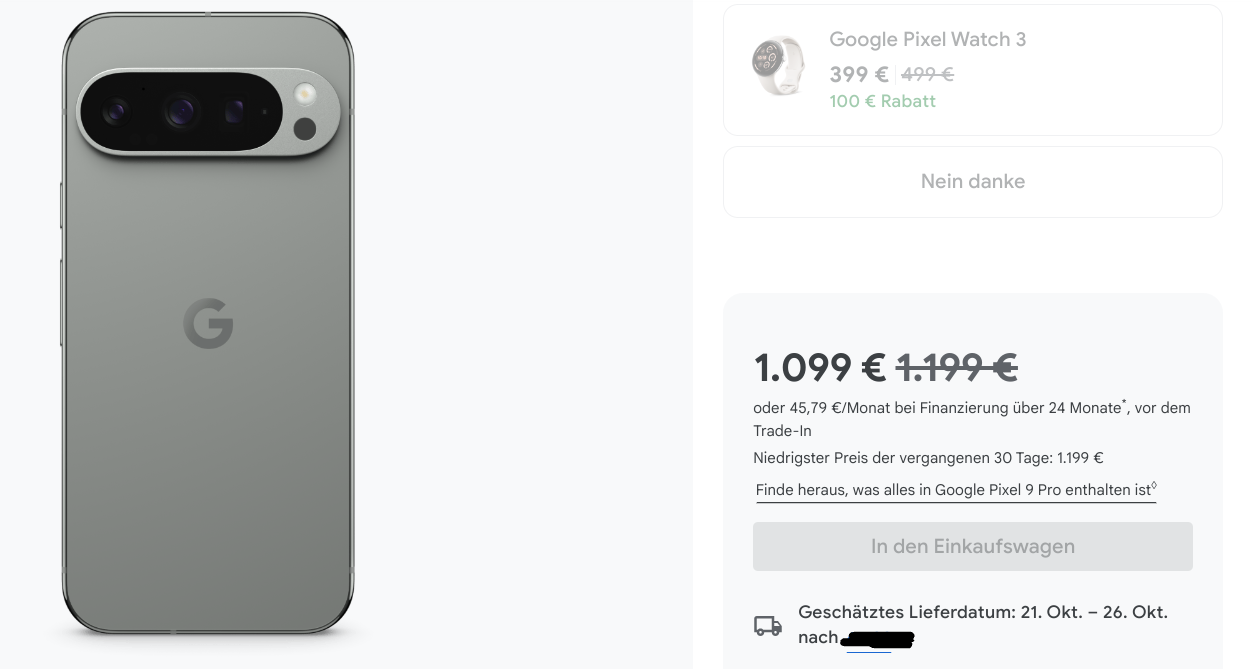This screenshot has width=1252, height=669.
Task: Click the 399 € Pixel Watch price
Action: (x=858, y=75)
